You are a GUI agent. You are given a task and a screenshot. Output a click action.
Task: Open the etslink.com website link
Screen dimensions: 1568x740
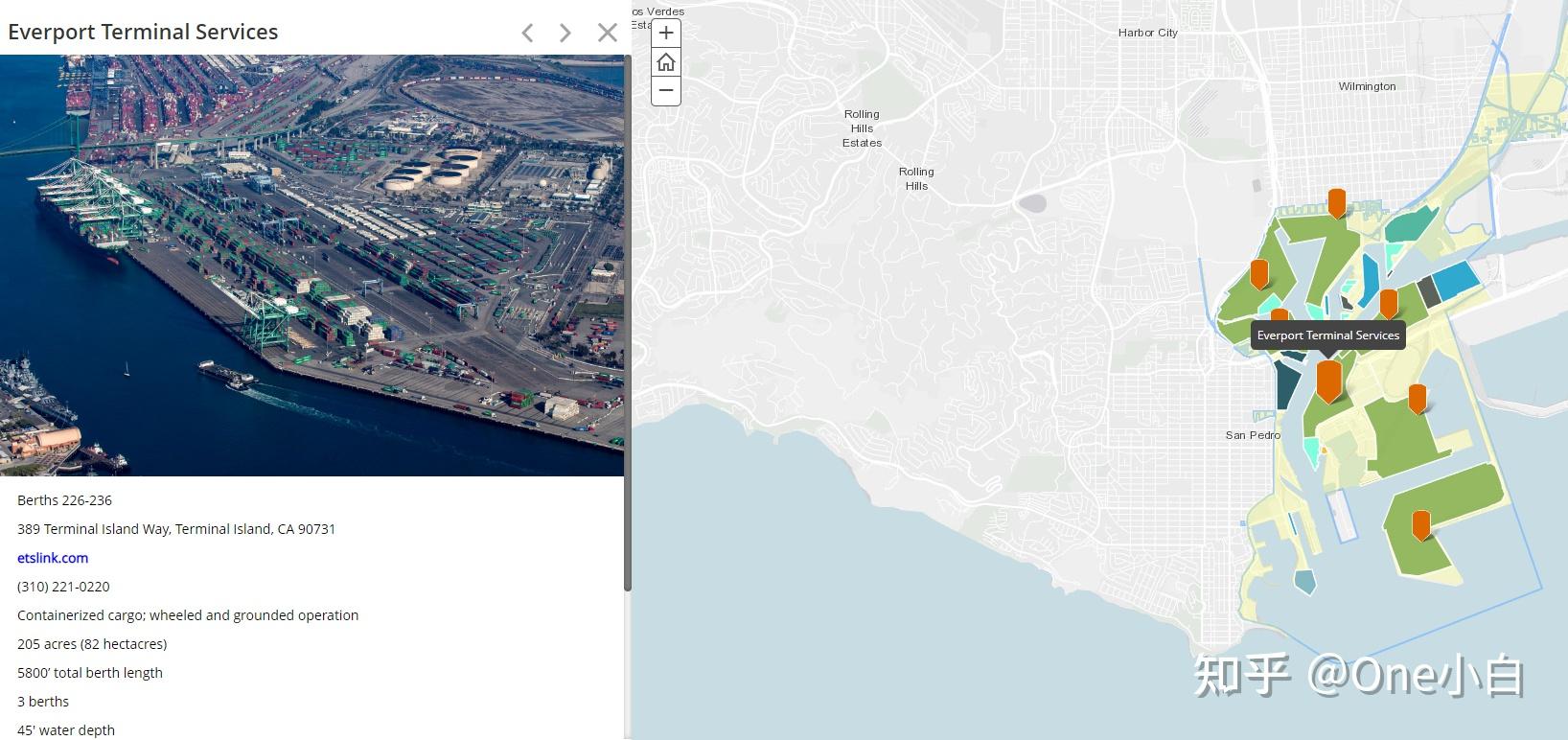pyautogui.click(x=53, y=558)
